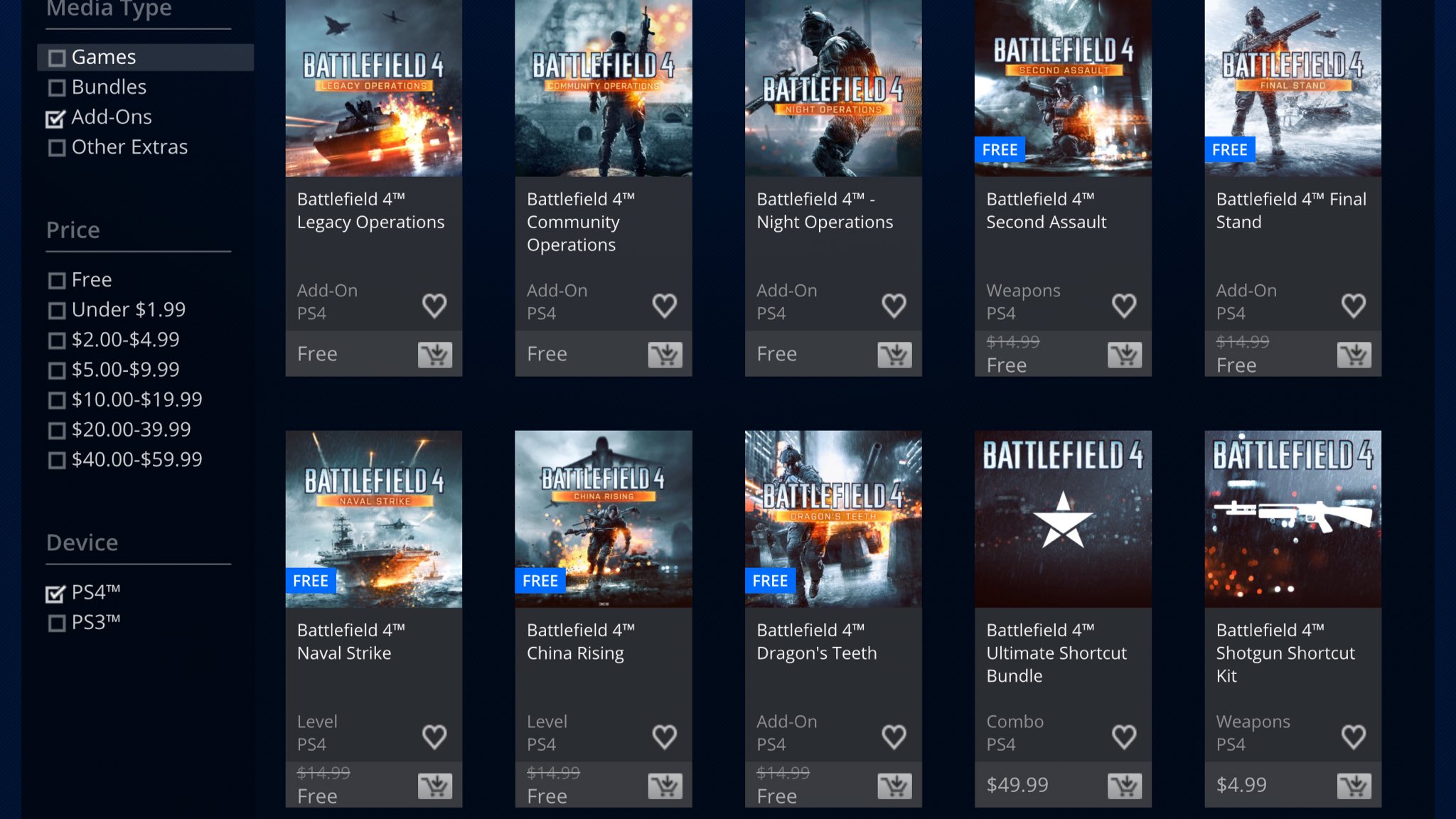The height and width of the screenshot is (819, 1456).
Task: Enable the Under $1.99 price filter
Action: tap(57, 311)
